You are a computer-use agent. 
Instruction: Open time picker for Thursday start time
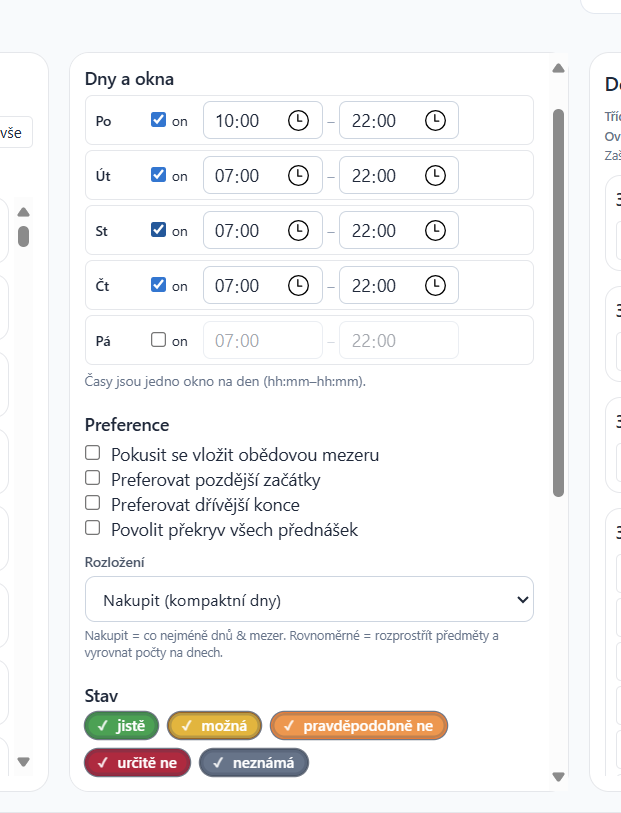tap(298, 286)
